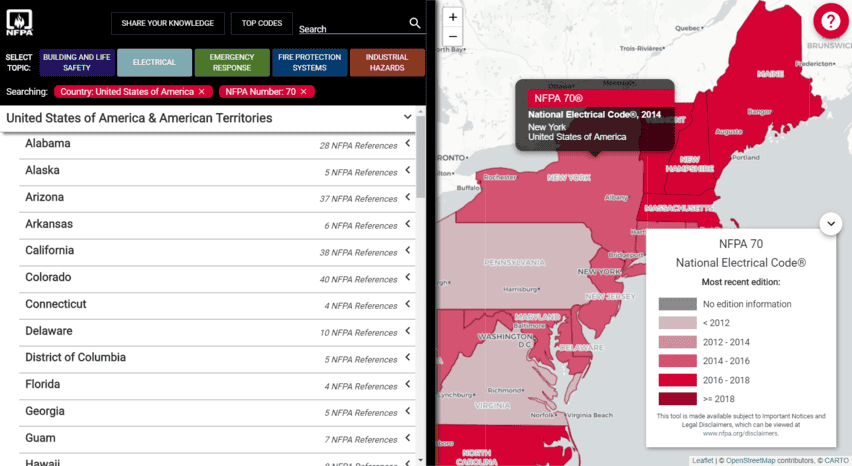Open the OpenStreetMap contributors link
This screenshot has height=466, width=852.
click(750, 461)
